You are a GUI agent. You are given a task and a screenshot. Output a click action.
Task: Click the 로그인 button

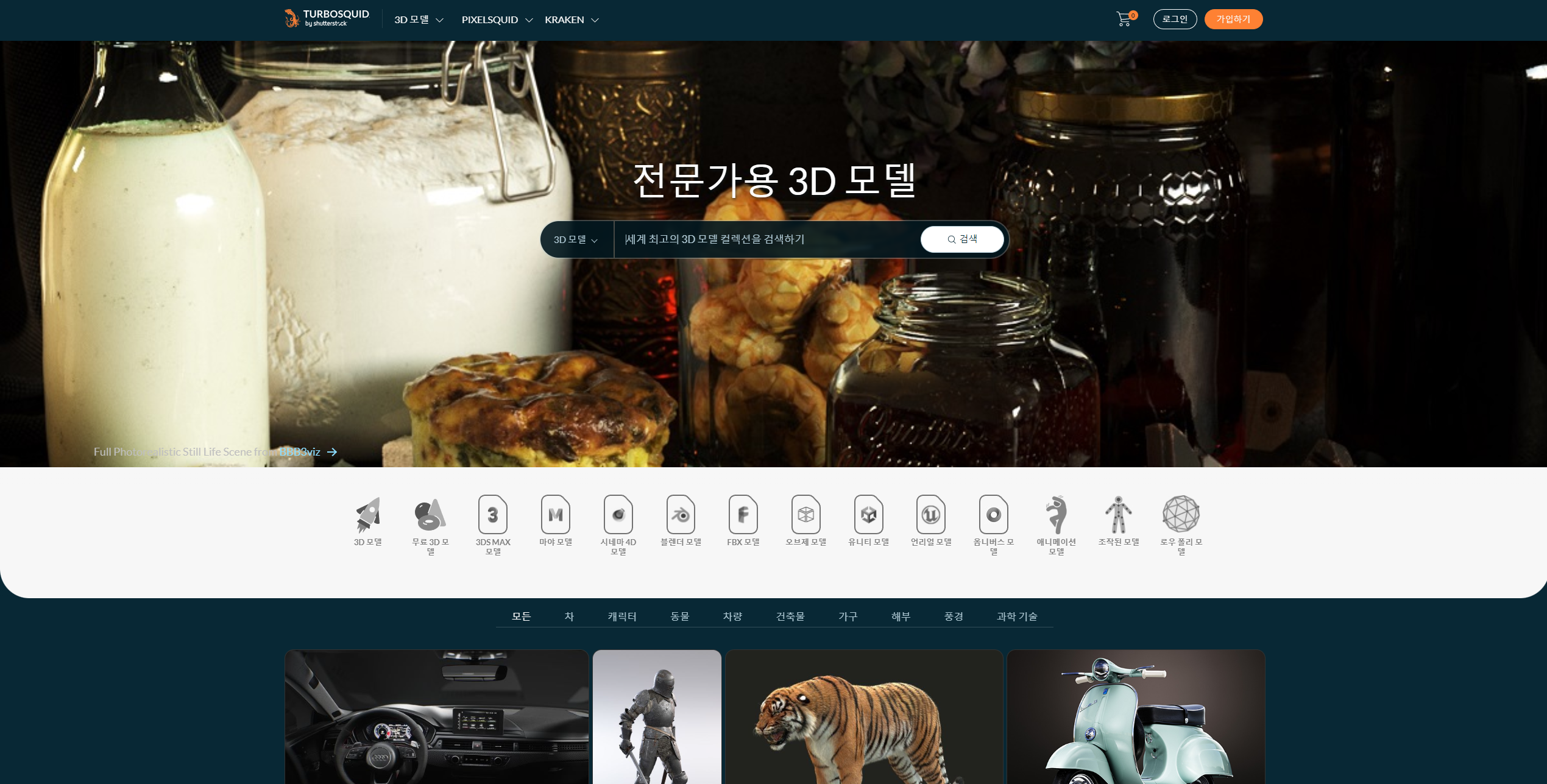point(1175,19)
